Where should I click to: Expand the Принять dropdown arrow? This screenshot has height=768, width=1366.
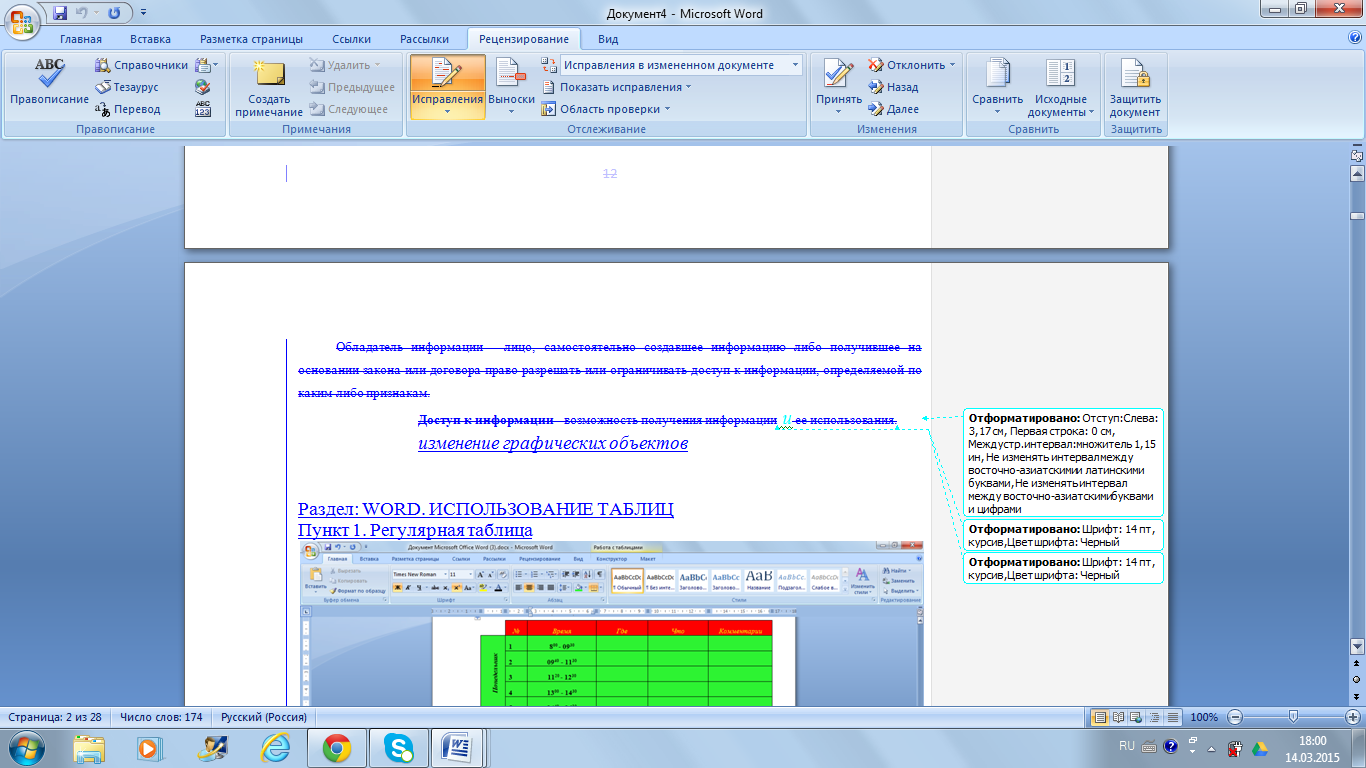click(x=839, y=111)
